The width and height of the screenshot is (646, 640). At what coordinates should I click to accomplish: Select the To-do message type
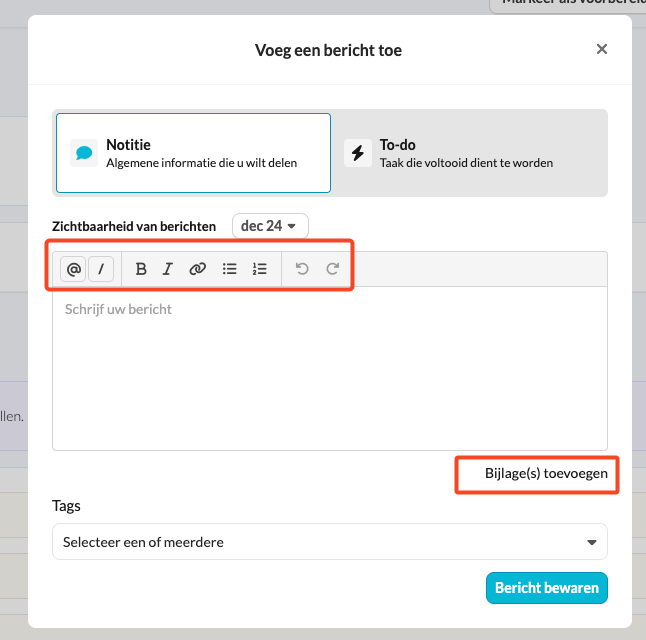click(x=469, y=153)
